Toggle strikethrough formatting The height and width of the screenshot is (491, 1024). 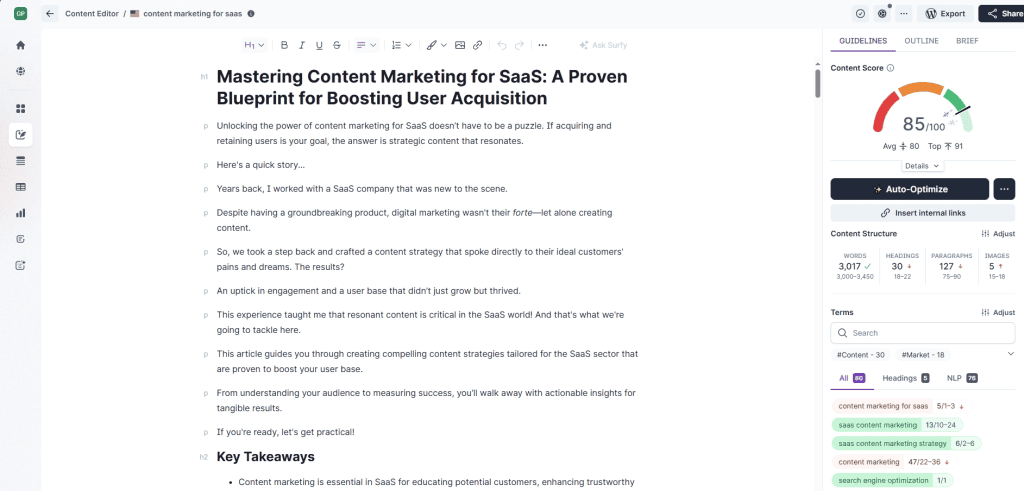337,45
